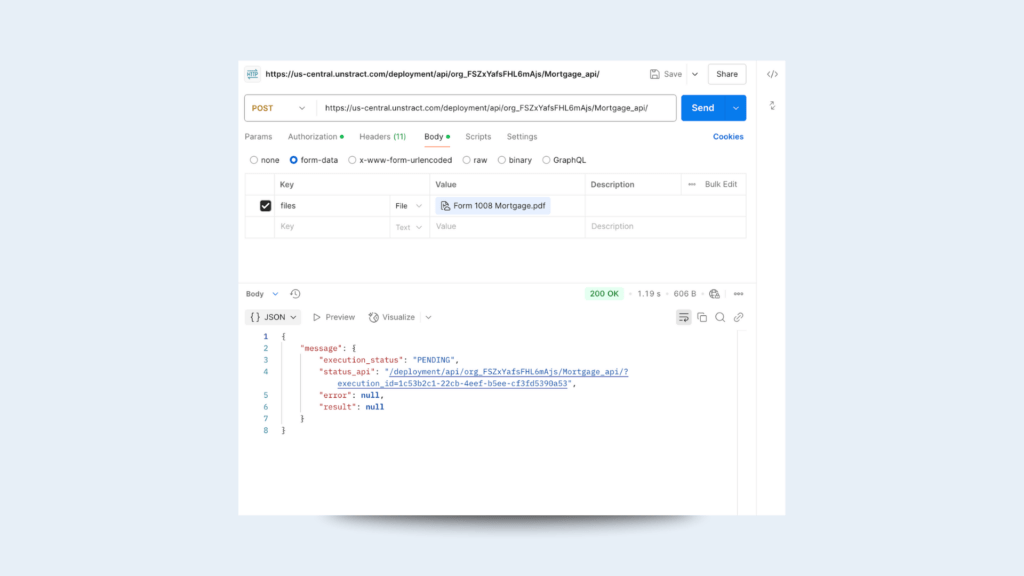
Task: Open the Authorization tab
Action: coord(313,137)
